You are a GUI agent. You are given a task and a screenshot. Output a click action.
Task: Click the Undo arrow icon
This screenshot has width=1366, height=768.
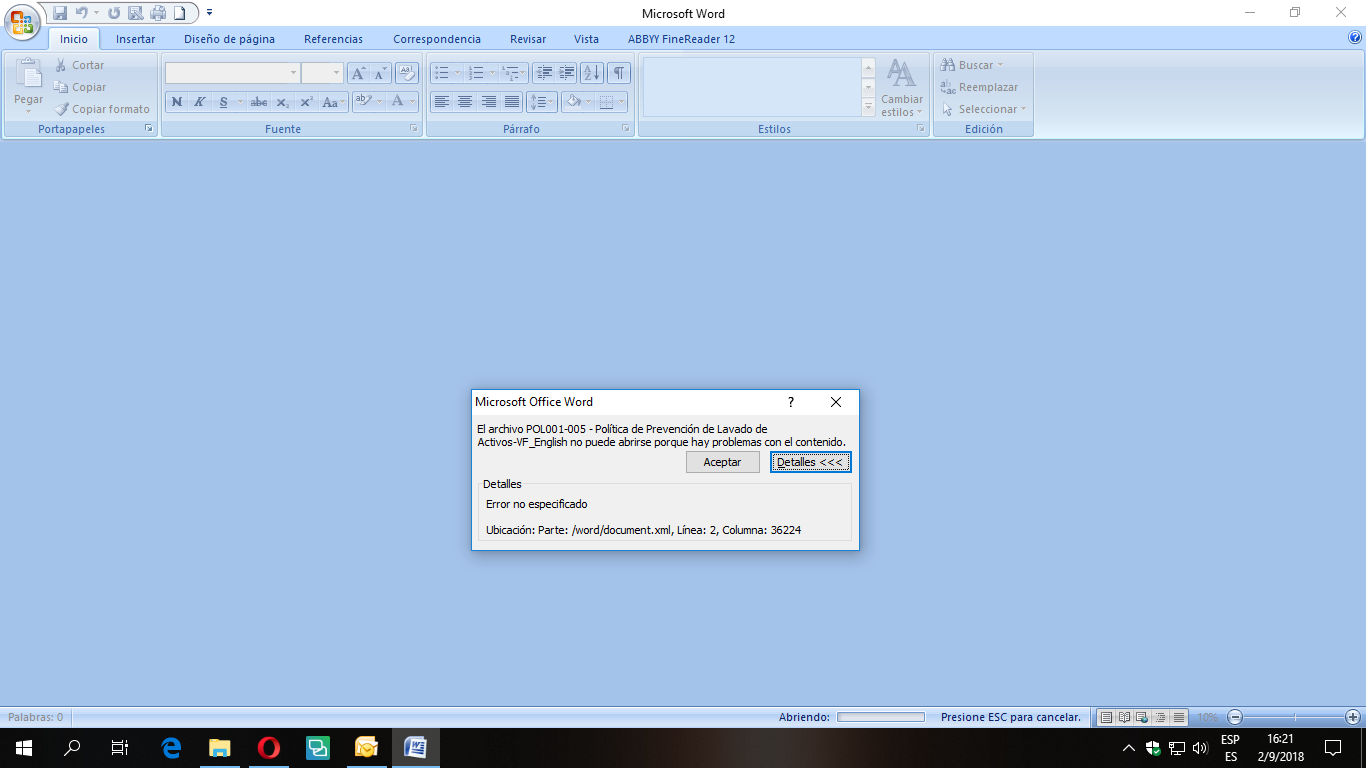coord(81,13)
